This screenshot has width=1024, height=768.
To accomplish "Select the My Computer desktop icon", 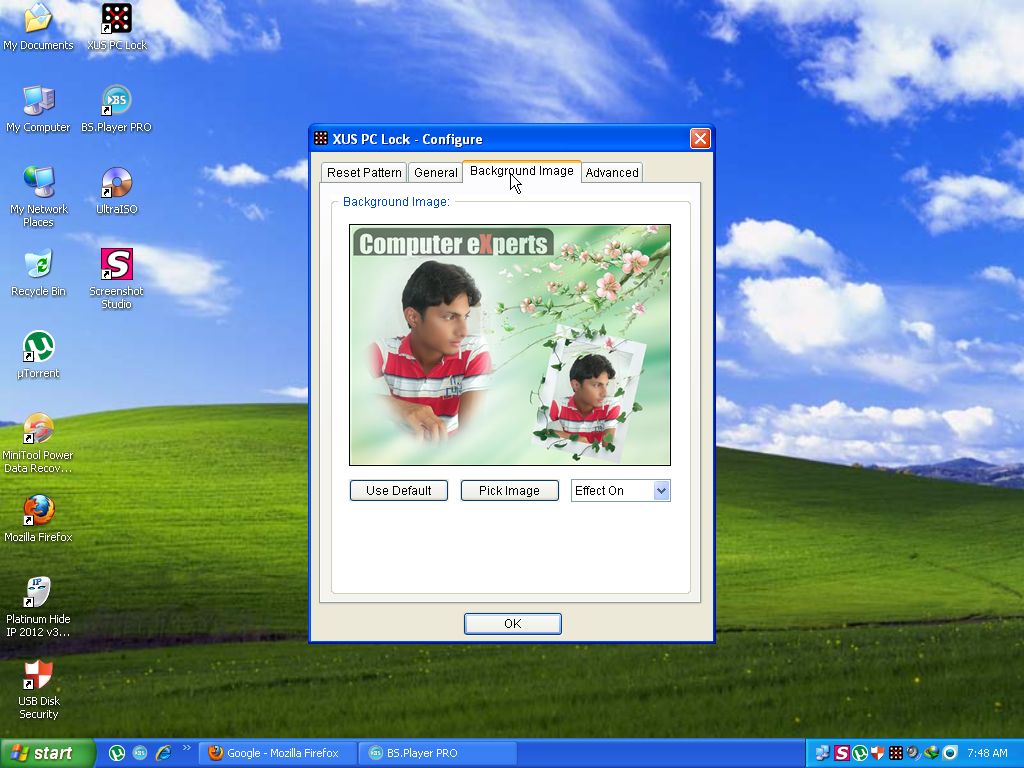I will coord(38,108).
